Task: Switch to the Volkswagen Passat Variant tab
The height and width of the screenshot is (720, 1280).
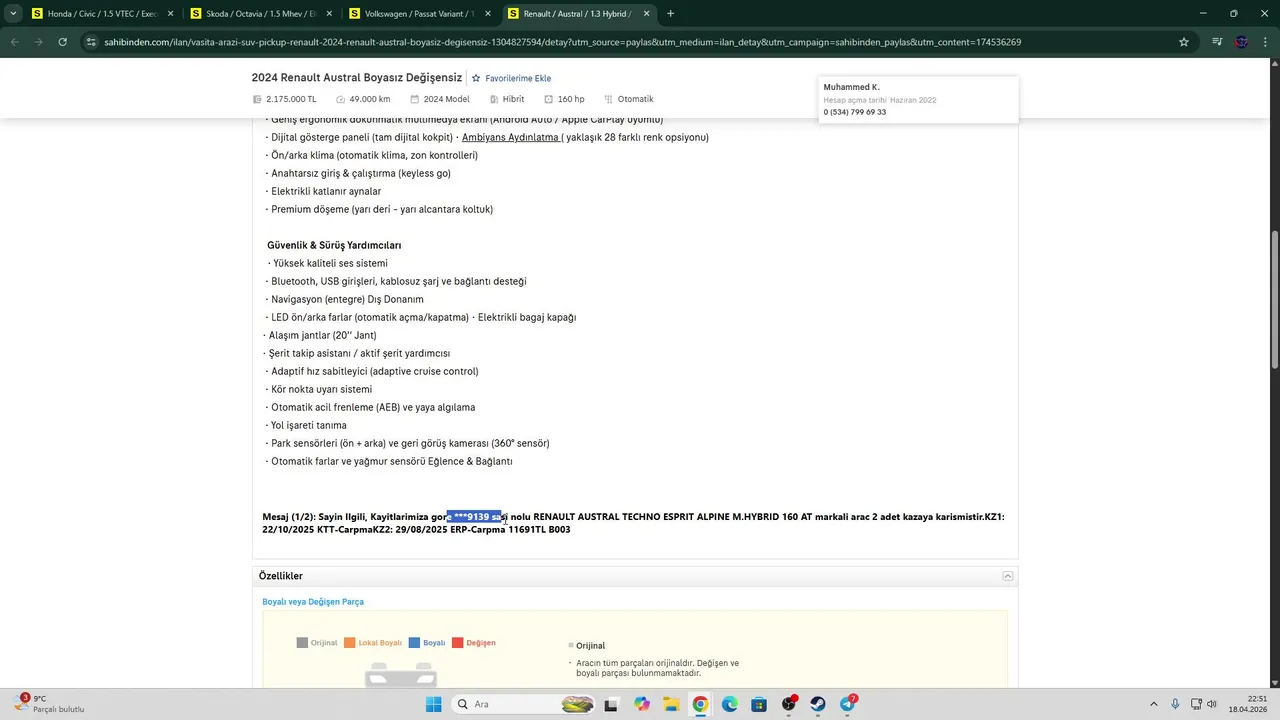Action: (x=419, y=14)
